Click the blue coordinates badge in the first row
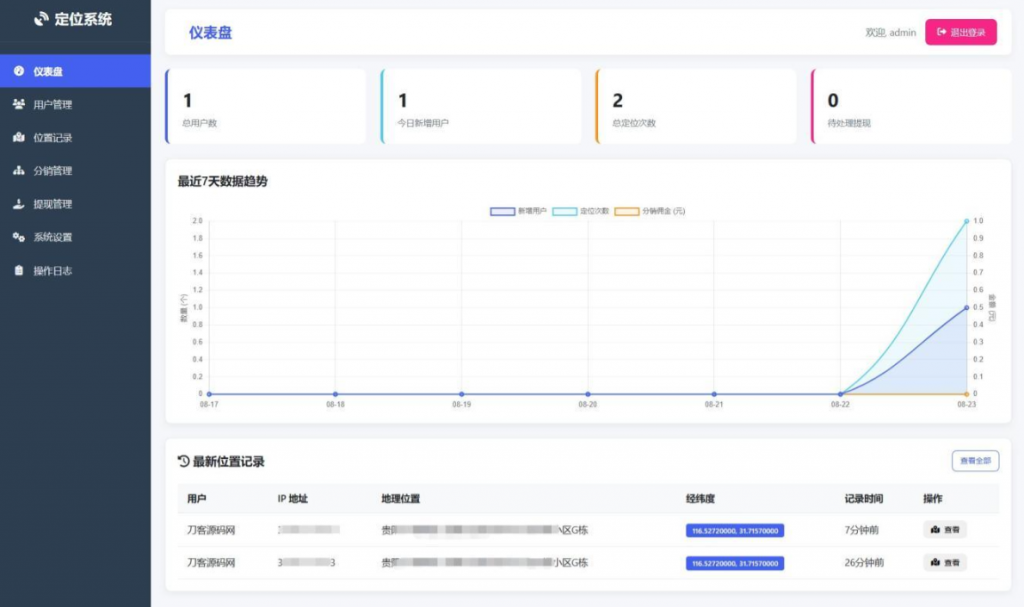 733,530
